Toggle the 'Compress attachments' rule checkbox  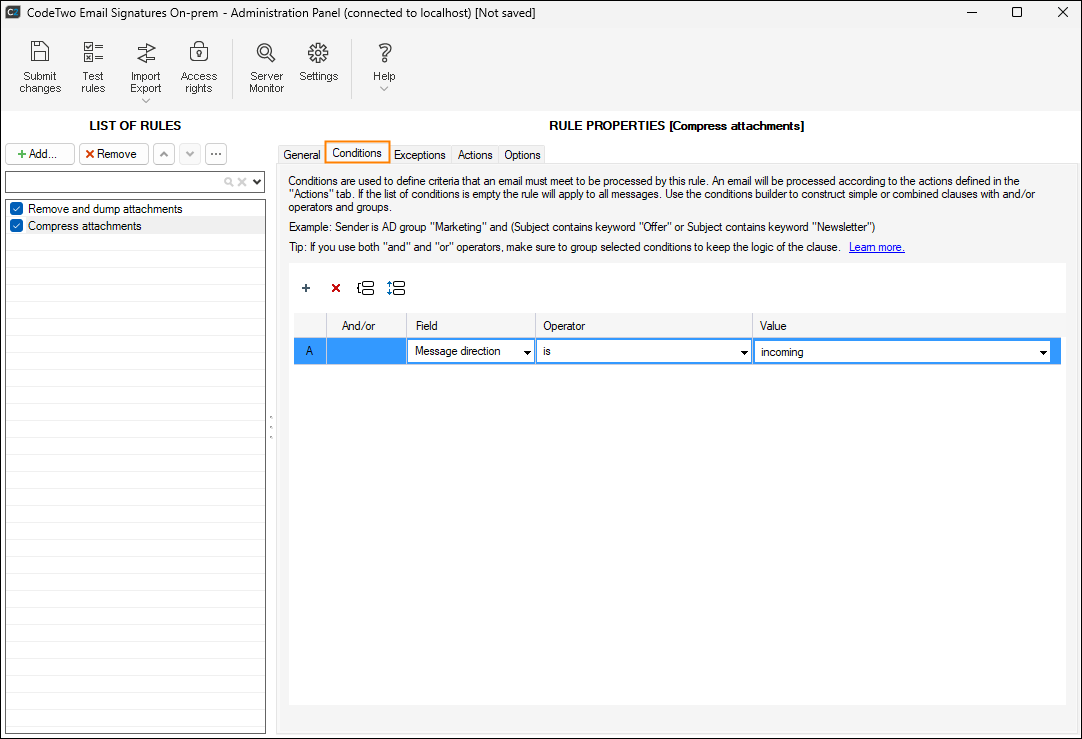[16, 226]
